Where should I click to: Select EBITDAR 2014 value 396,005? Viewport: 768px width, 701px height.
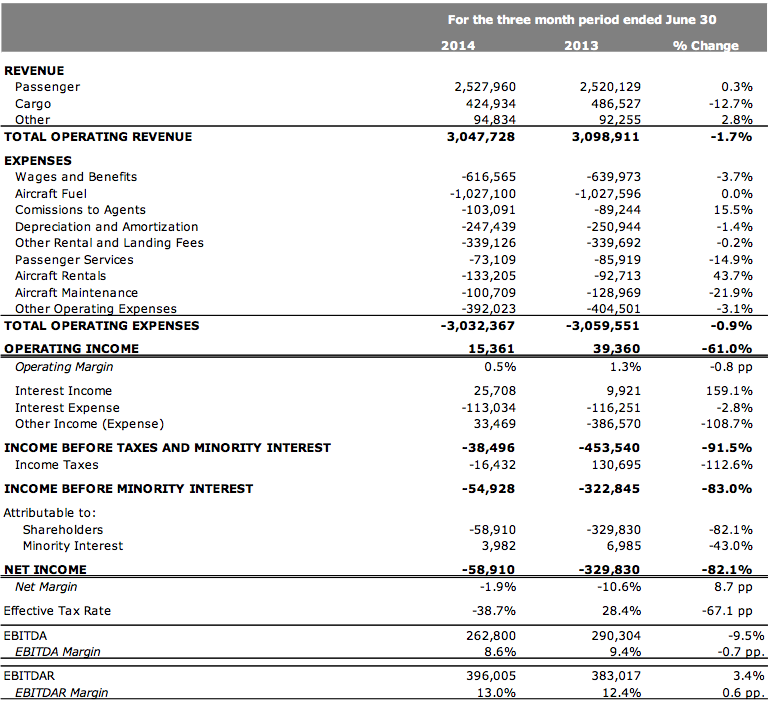(491, 676)
